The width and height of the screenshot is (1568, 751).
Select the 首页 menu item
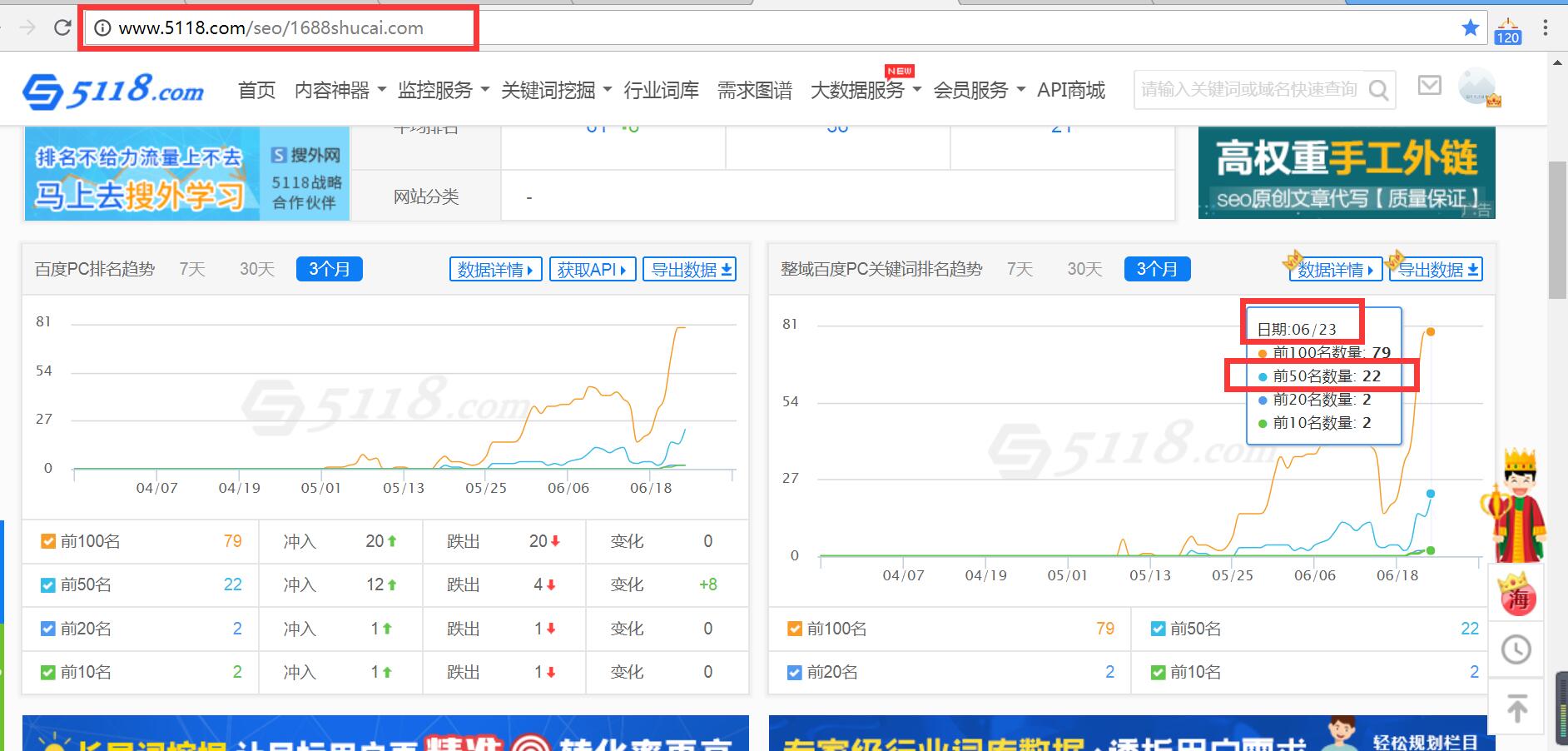[x=256, y=92]
